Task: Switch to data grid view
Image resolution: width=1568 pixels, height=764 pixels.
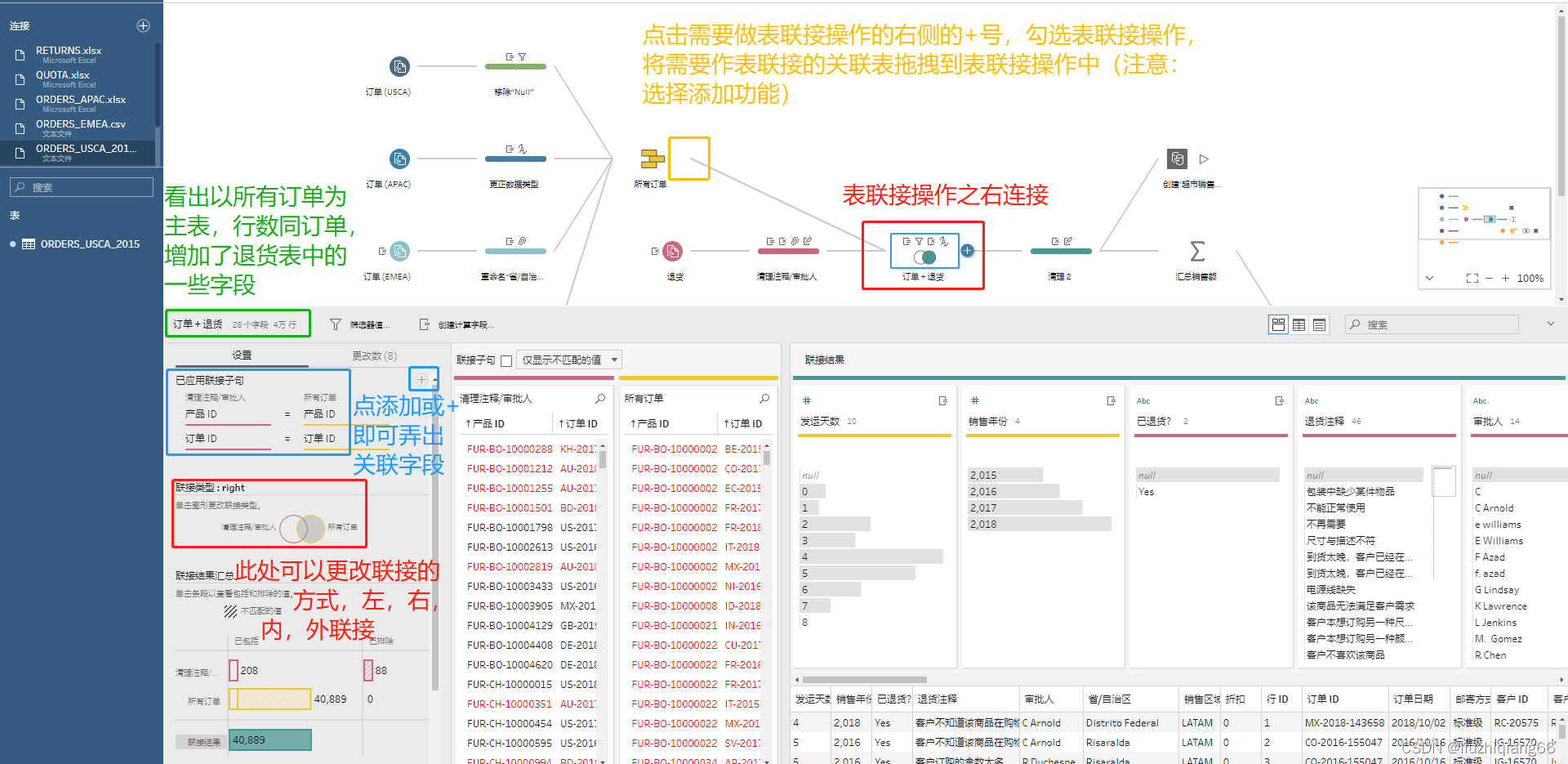Action: pyautogui.click(x=1298, y=324)
